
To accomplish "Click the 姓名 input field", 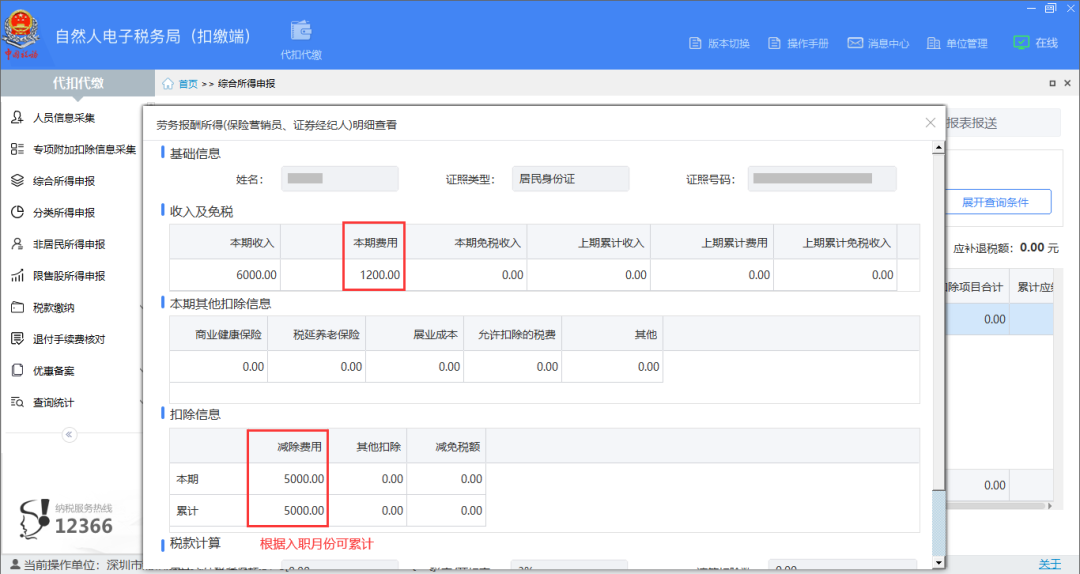I will click(340, 178).
